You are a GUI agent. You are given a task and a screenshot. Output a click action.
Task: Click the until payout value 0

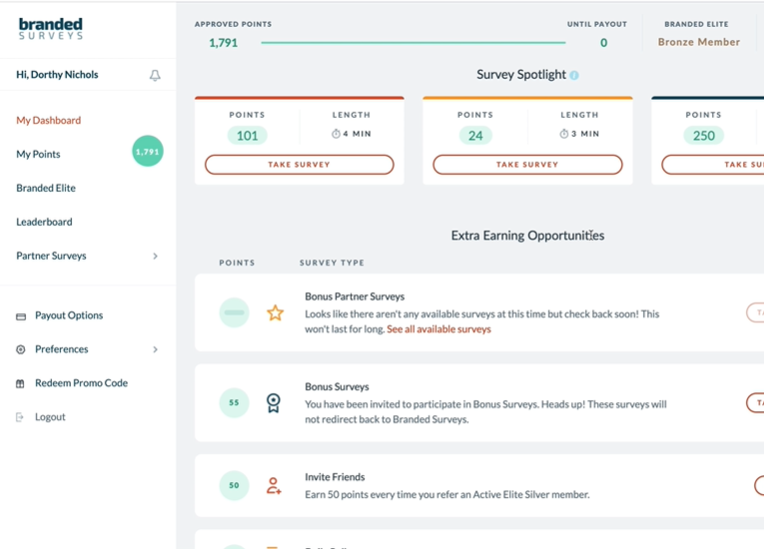tap(604, 43)
